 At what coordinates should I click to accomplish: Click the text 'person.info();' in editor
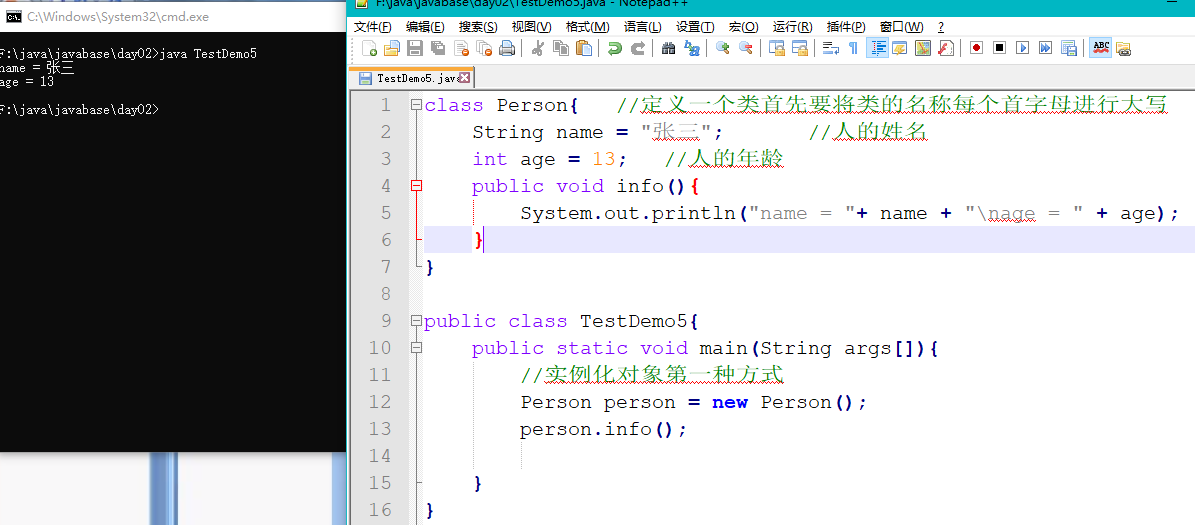coord(604,429)
